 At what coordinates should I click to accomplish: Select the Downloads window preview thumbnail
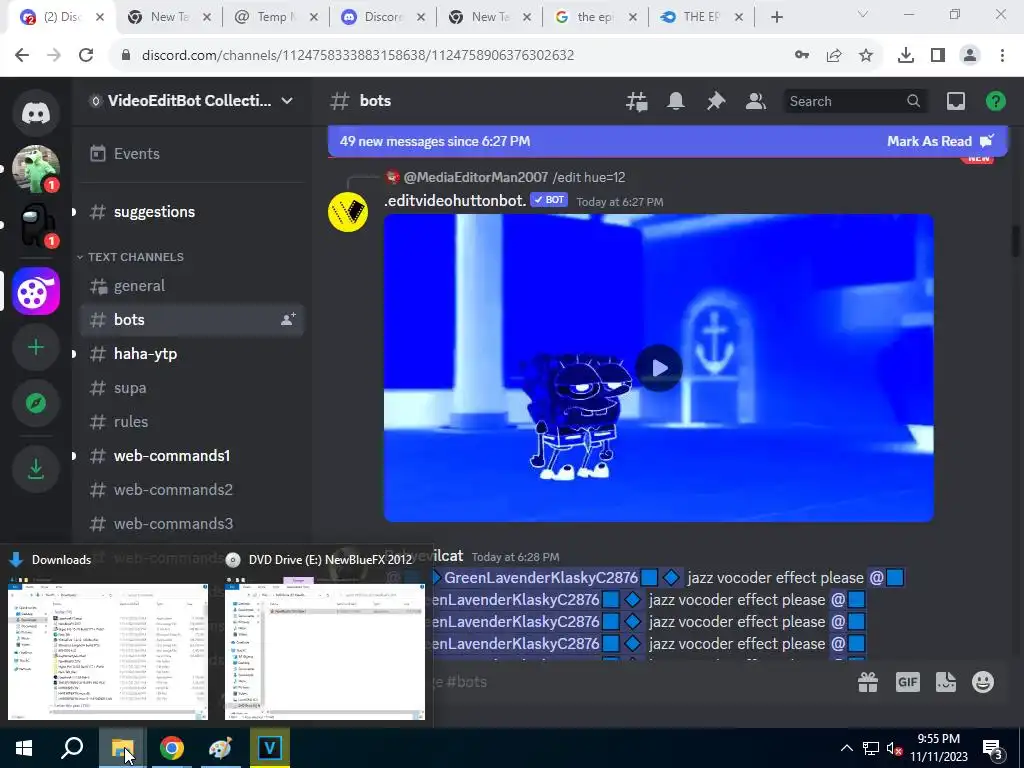tap(108, 651)
